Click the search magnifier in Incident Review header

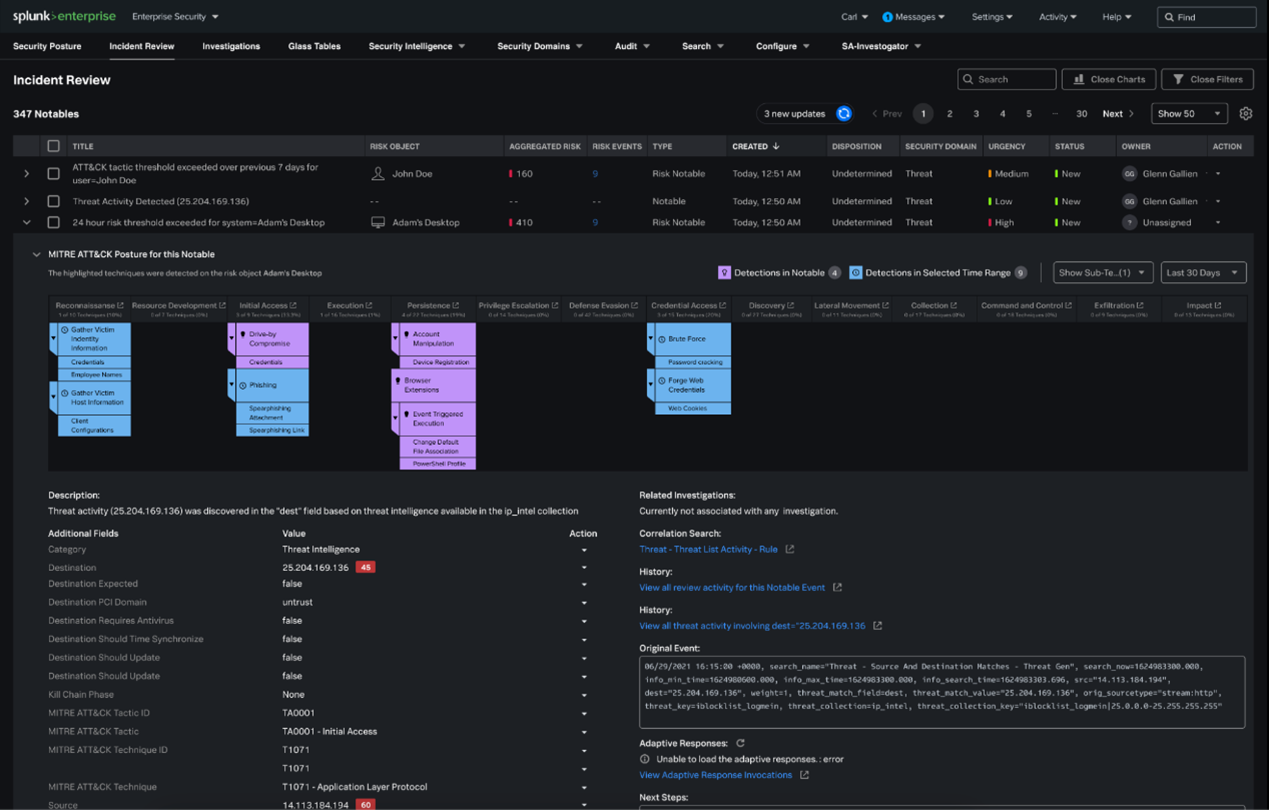pyautogui.click(x=967, y=78)
